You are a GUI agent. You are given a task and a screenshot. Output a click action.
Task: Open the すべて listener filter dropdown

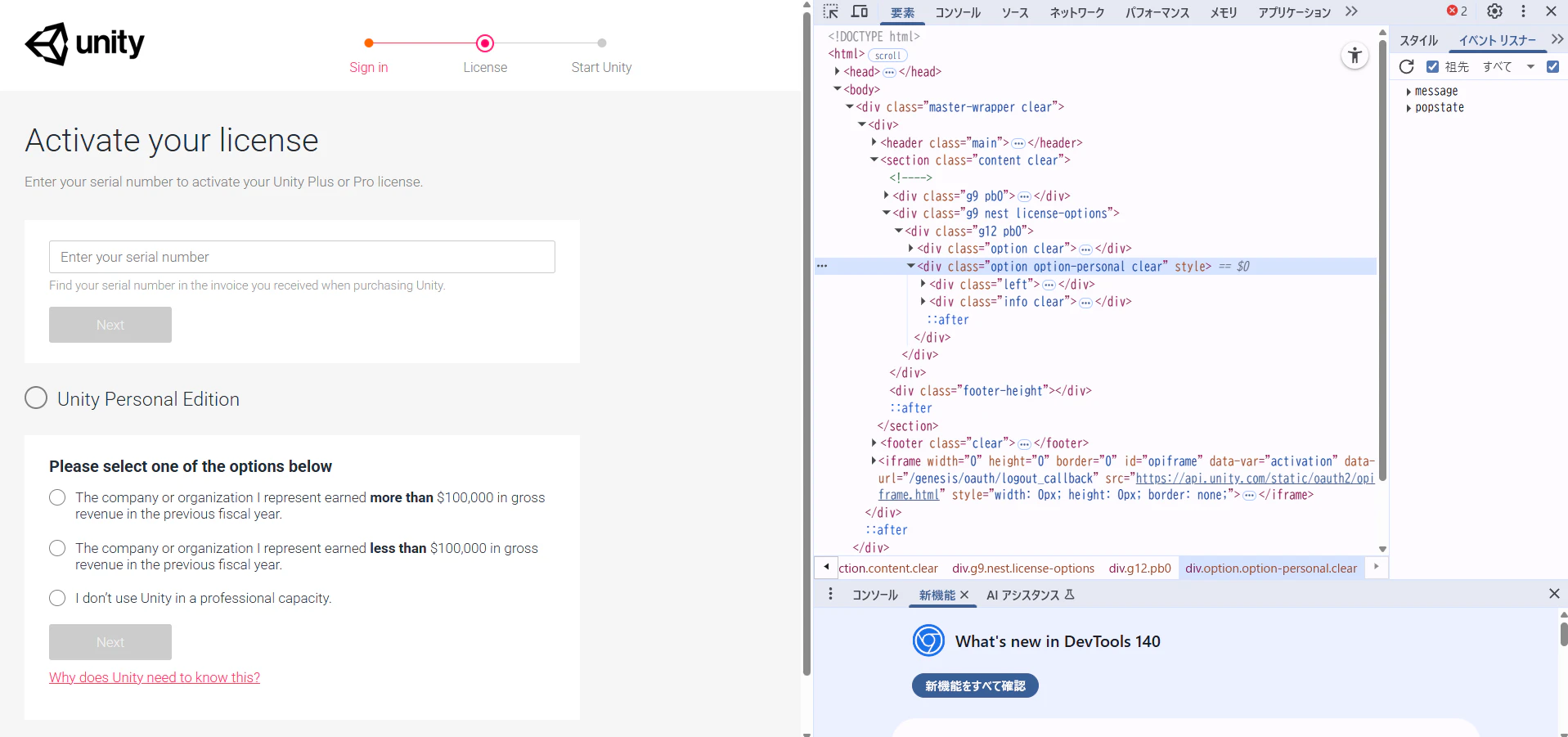click(x=1509, y=67)
